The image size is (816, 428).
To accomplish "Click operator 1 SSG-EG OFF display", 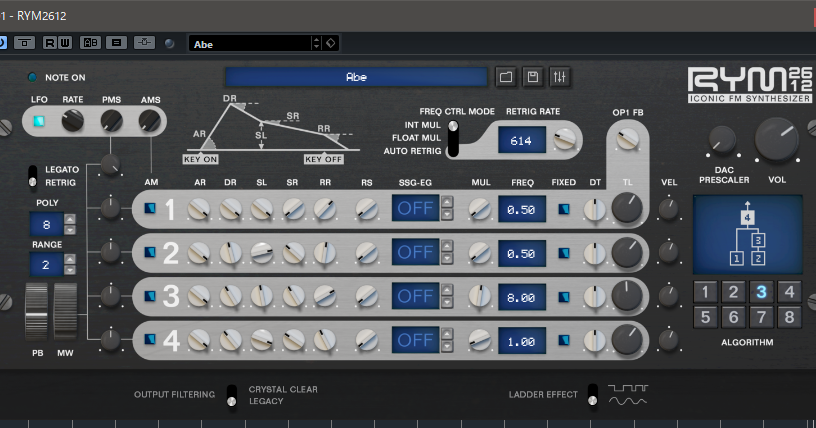I will point(415,208).
